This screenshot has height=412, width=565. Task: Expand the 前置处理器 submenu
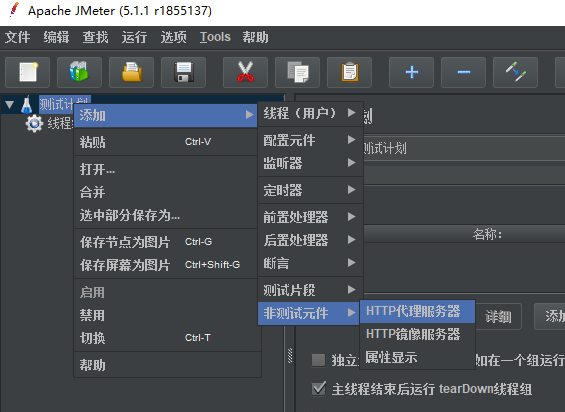pos(310,217)
